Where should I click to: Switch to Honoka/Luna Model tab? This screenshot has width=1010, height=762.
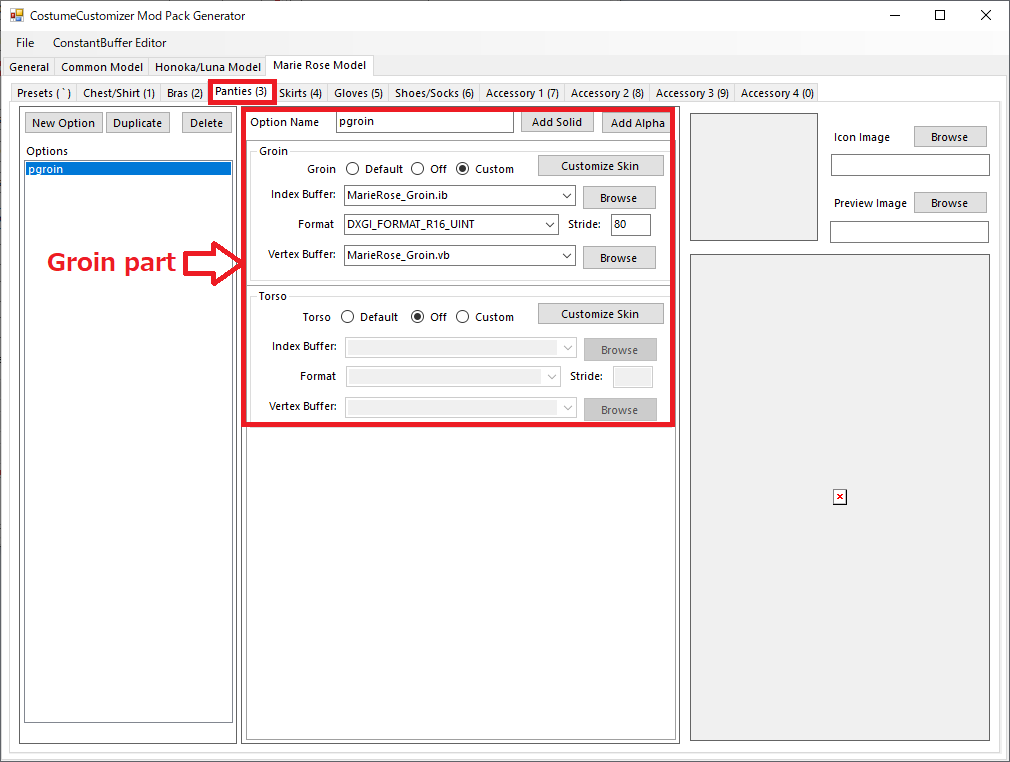point(207,67)
